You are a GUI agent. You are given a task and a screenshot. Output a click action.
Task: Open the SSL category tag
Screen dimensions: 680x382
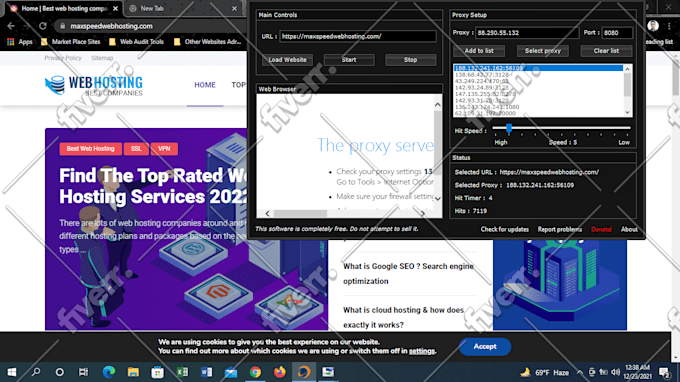[x=136, y=149]
